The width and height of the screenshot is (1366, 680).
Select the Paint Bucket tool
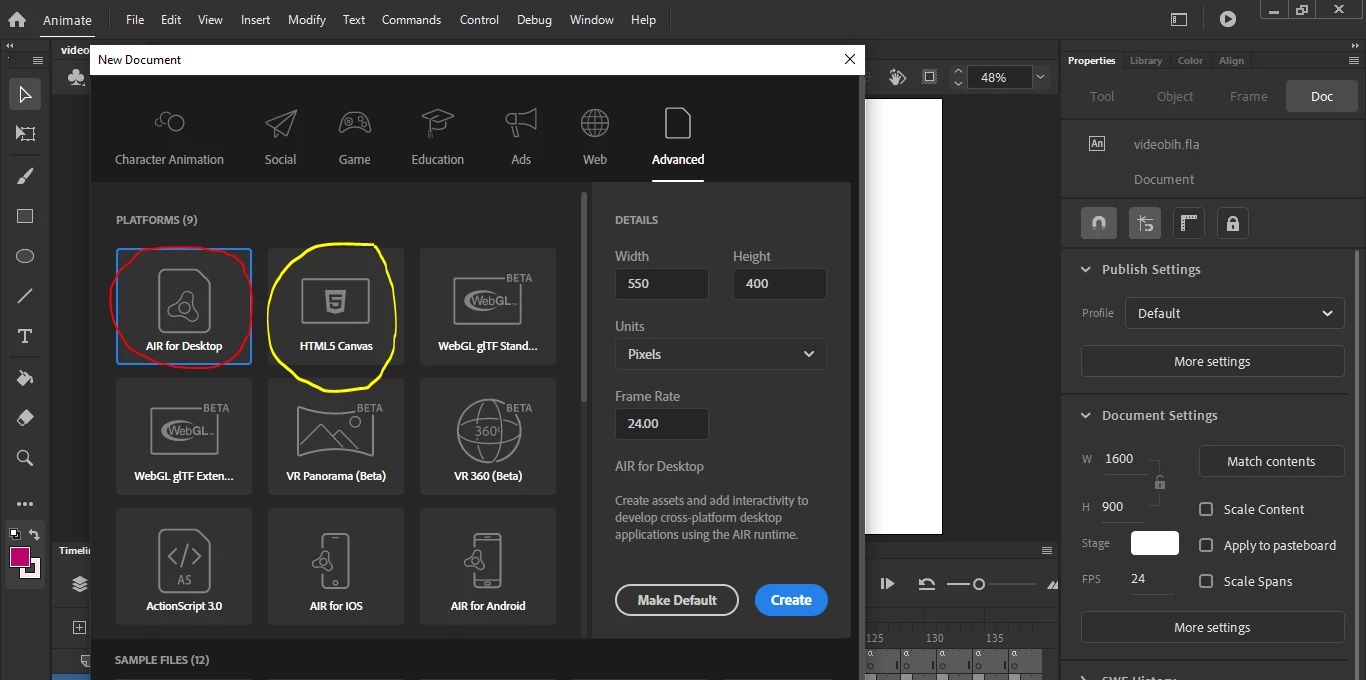tap(25, 378)
